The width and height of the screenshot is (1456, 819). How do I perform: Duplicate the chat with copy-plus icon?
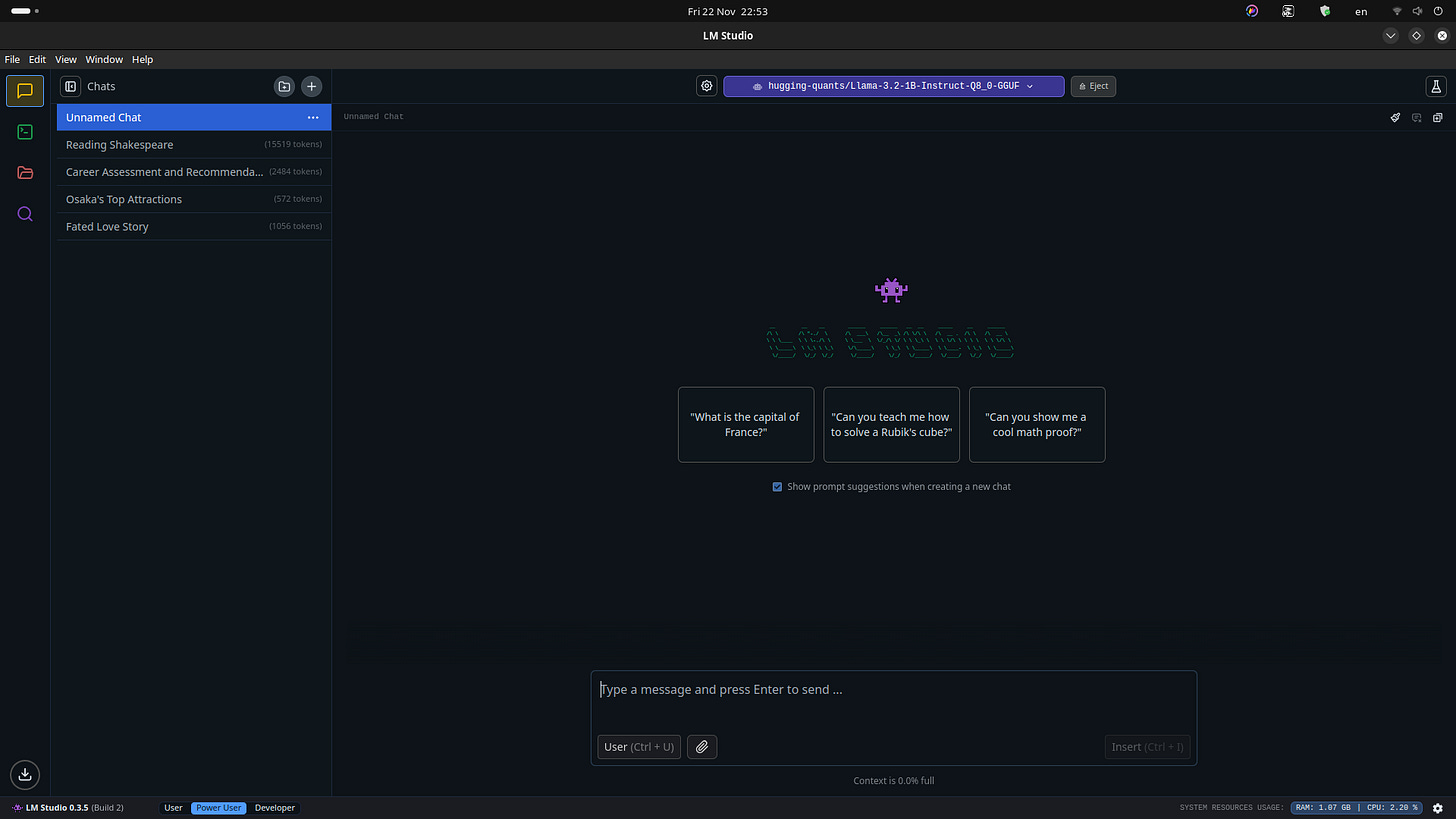(x=1438, y=117)
